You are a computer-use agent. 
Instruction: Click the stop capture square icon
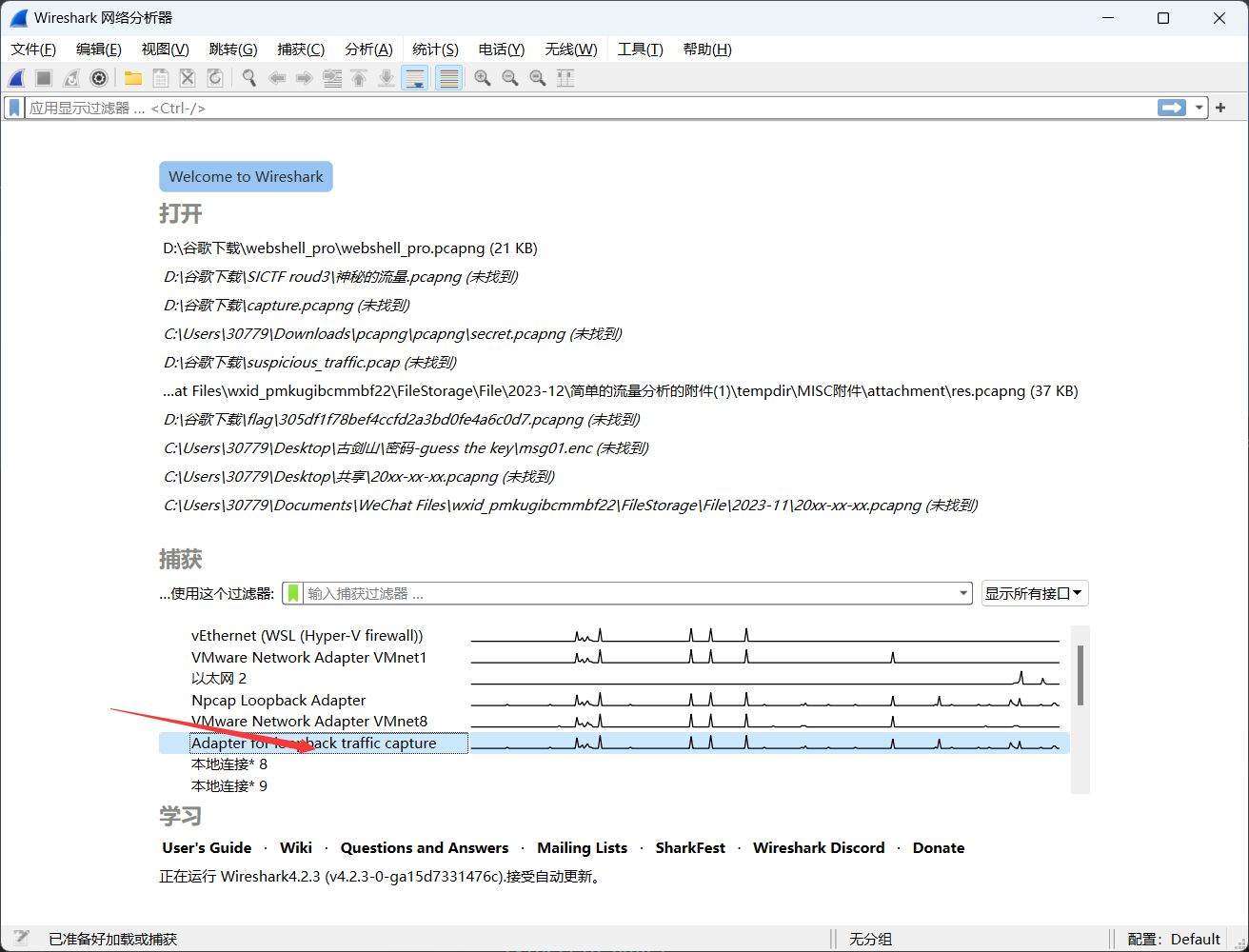pyautogui.click(x=44, y=78)
